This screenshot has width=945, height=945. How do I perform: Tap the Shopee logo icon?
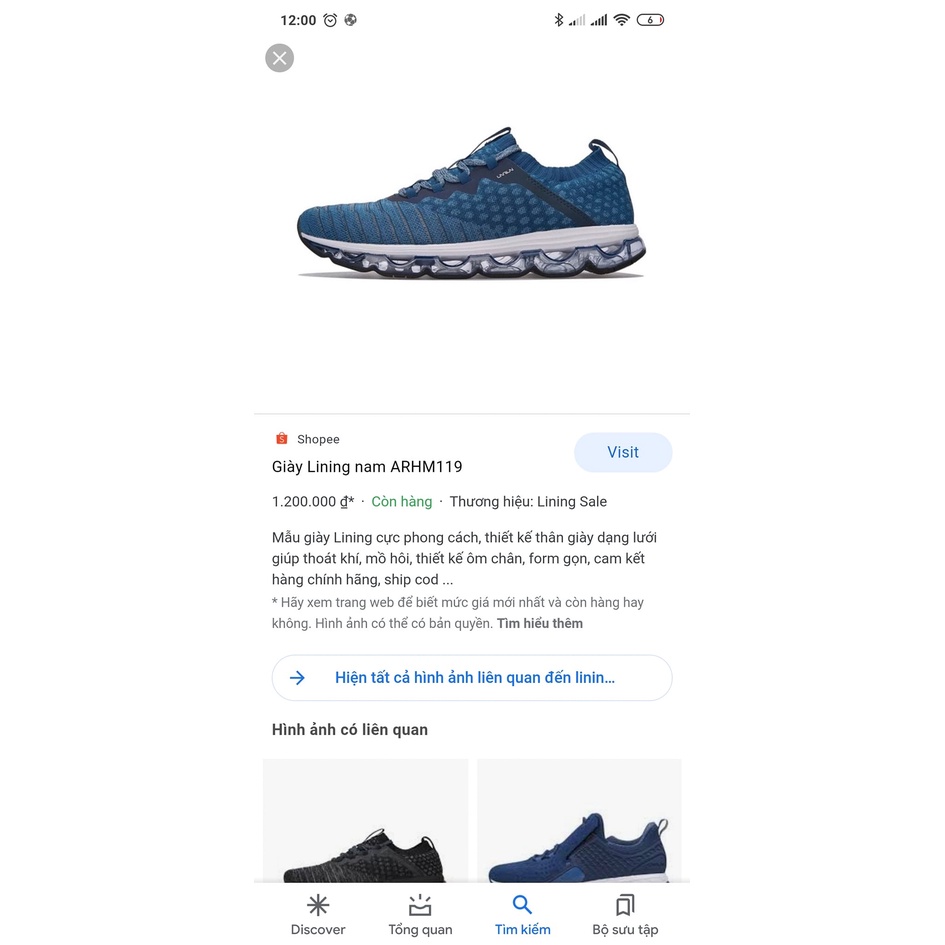[x=281, y=439]
